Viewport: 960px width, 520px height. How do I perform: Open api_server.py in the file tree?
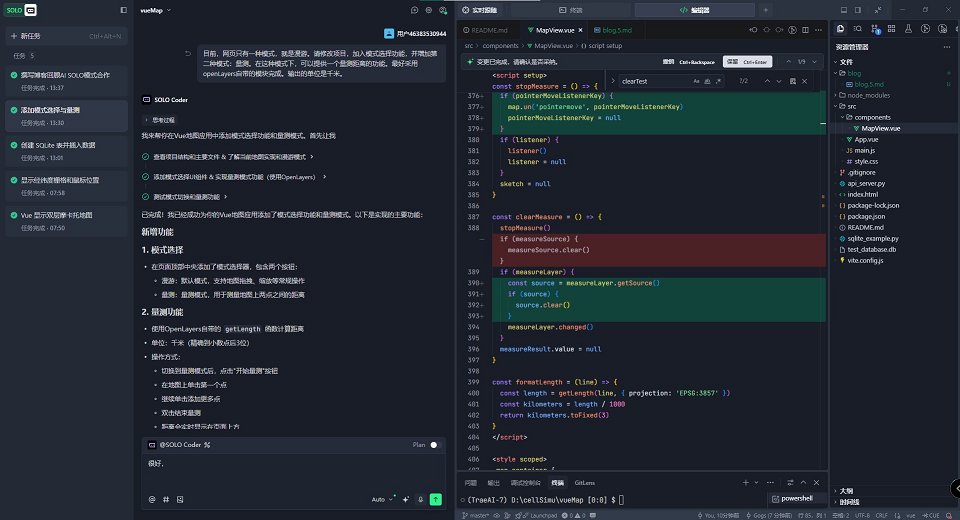[x=866, y=183]
